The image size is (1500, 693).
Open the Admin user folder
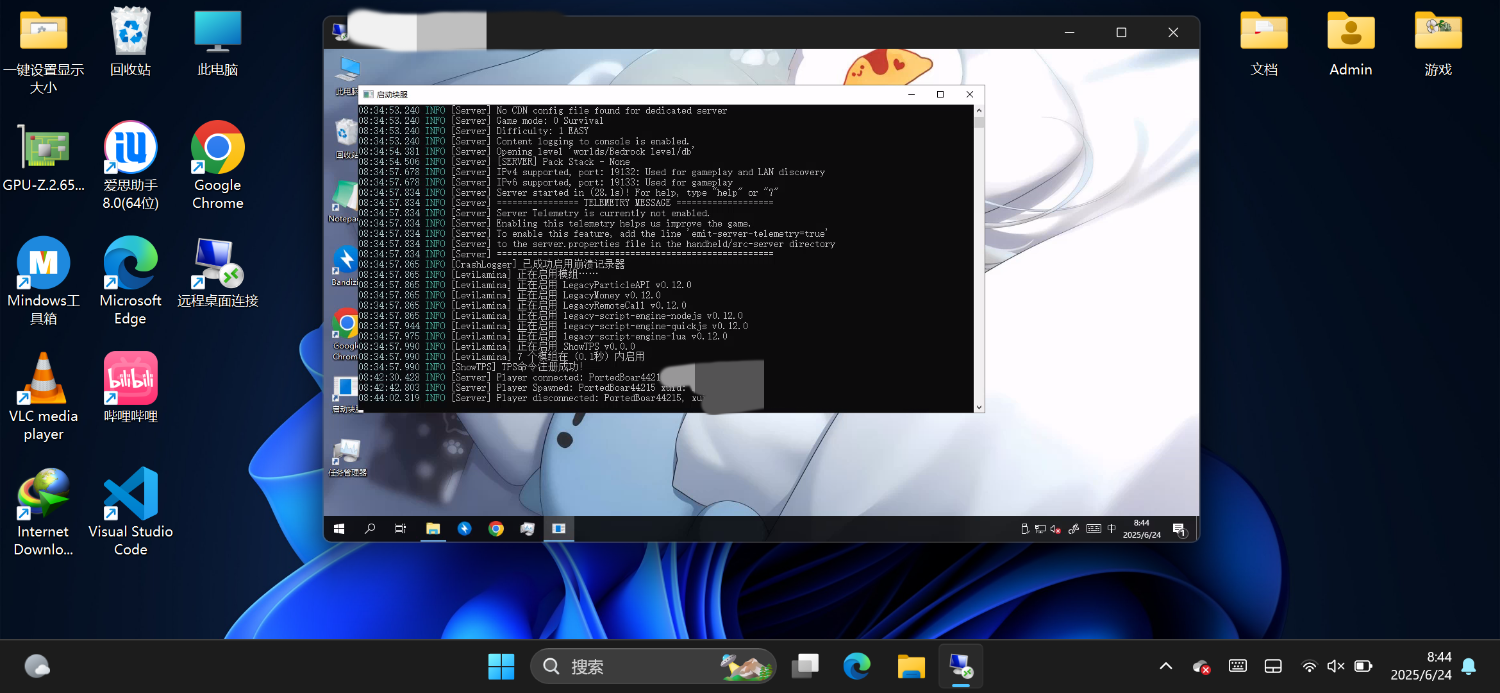point(1351,42)
